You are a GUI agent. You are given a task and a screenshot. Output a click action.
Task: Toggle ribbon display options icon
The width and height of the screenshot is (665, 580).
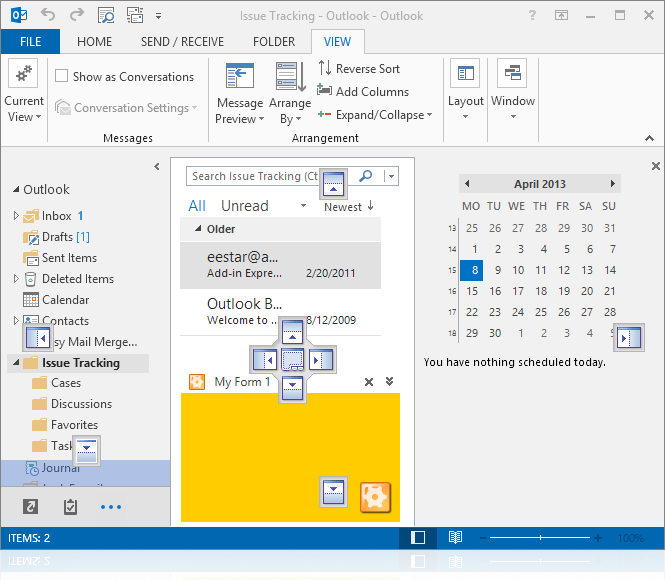tap(561, 15)
